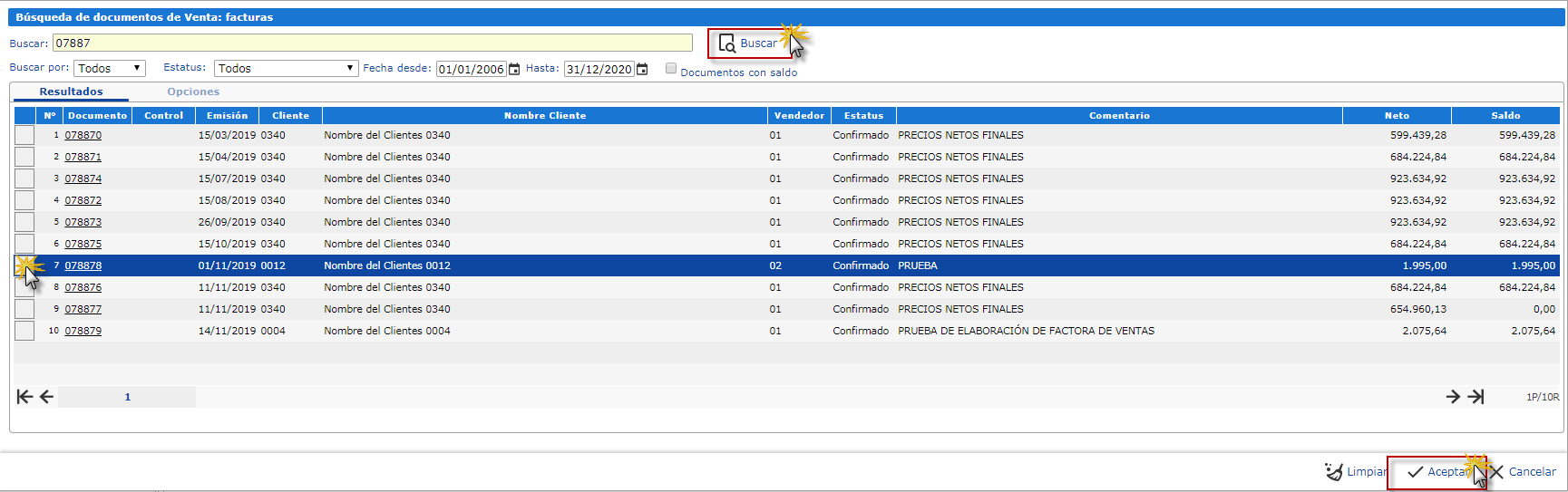Click Nombre del Clientes 0004 cell
The height and width of the screenshot is (492, 1568).
[x=387, y=331]
